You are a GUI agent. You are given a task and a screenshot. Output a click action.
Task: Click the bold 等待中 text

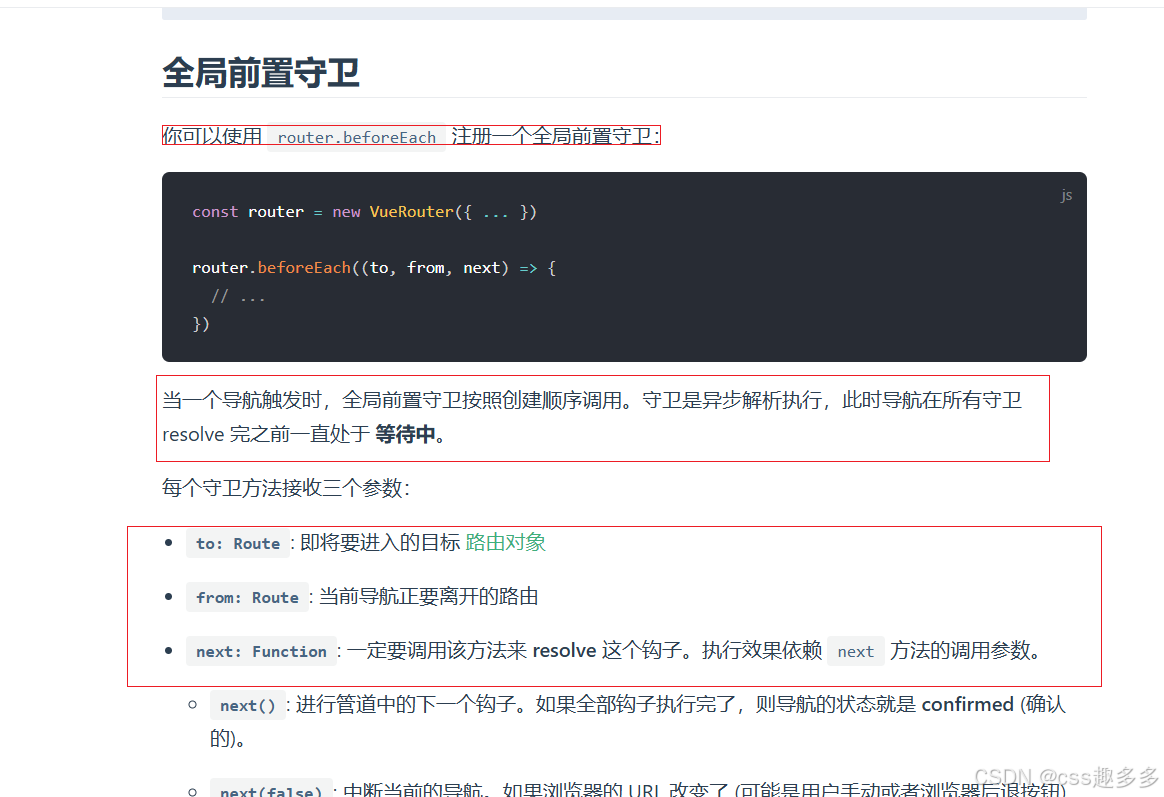[x=405, y=434]
